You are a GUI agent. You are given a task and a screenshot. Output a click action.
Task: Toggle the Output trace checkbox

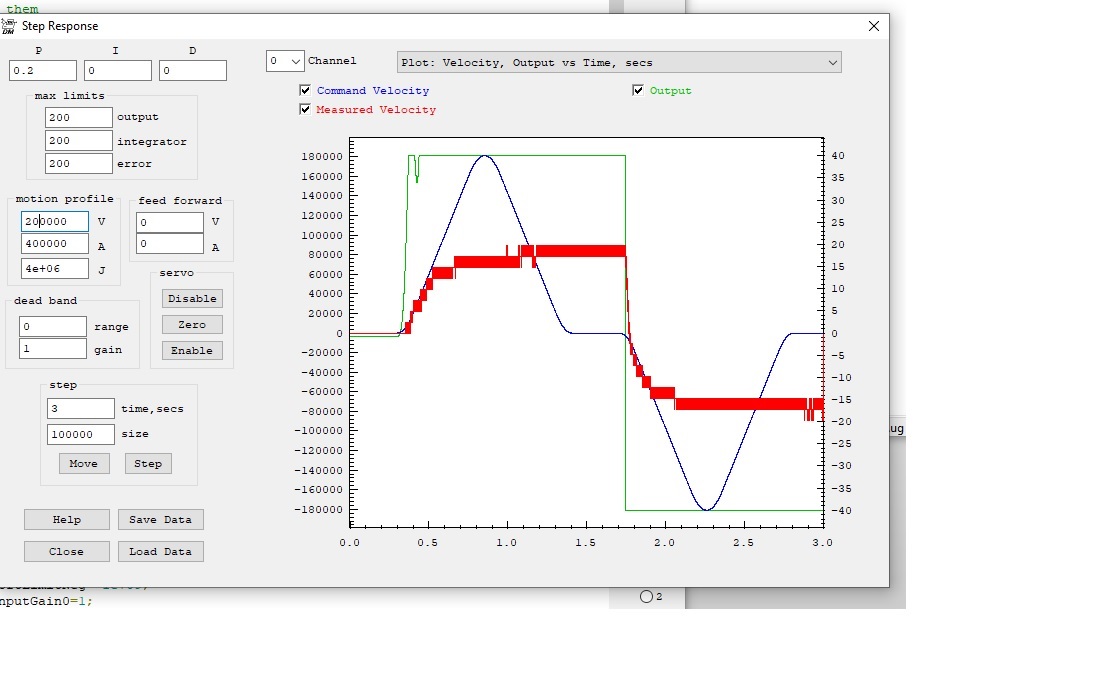pyautogui.click(x=638, y=91)
